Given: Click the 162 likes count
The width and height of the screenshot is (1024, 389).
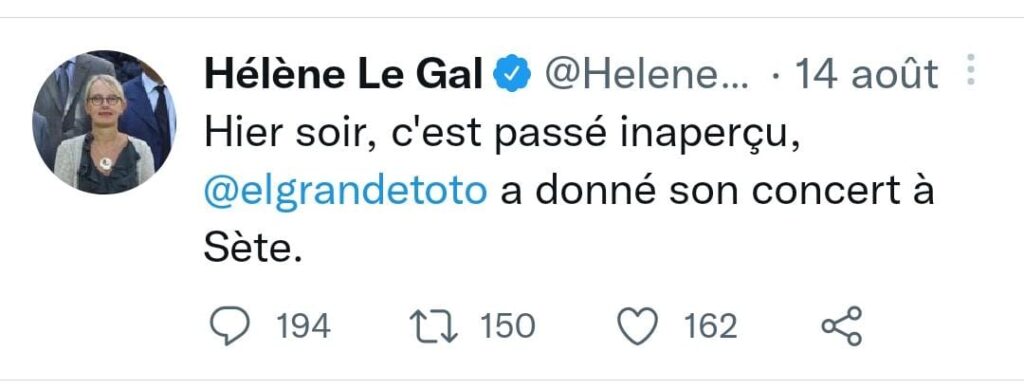Looking at the screenshot, I should pyautogui.click(x=711, y=326).
